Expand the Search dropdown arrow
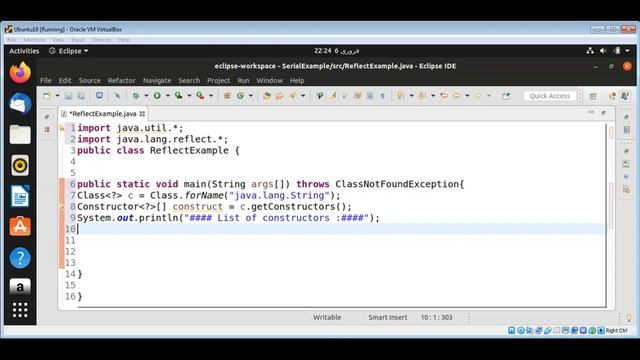640x360 pixels. coord(303,96)
